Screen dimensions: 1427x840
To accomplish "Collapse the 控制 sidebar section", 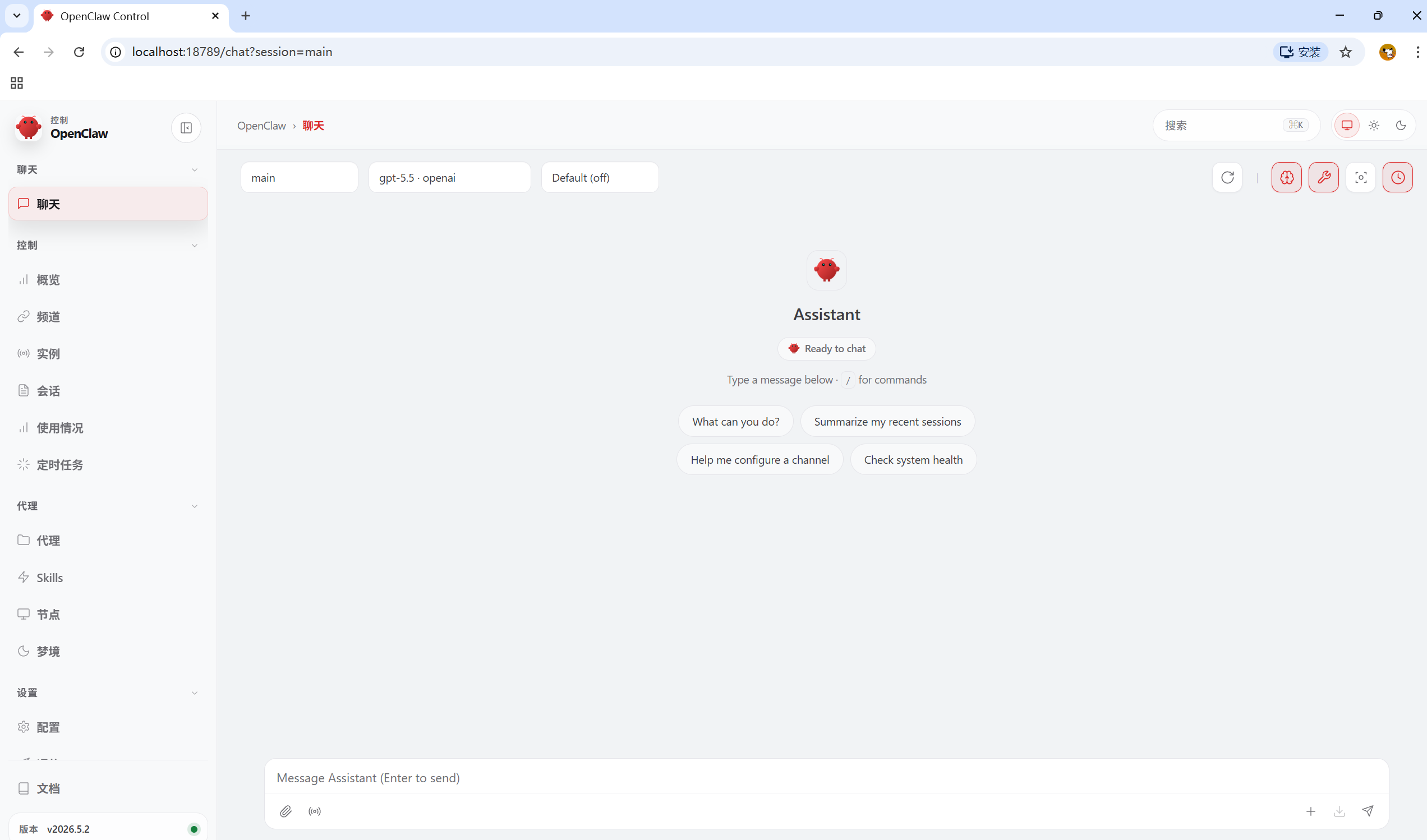I will (108, 245).
